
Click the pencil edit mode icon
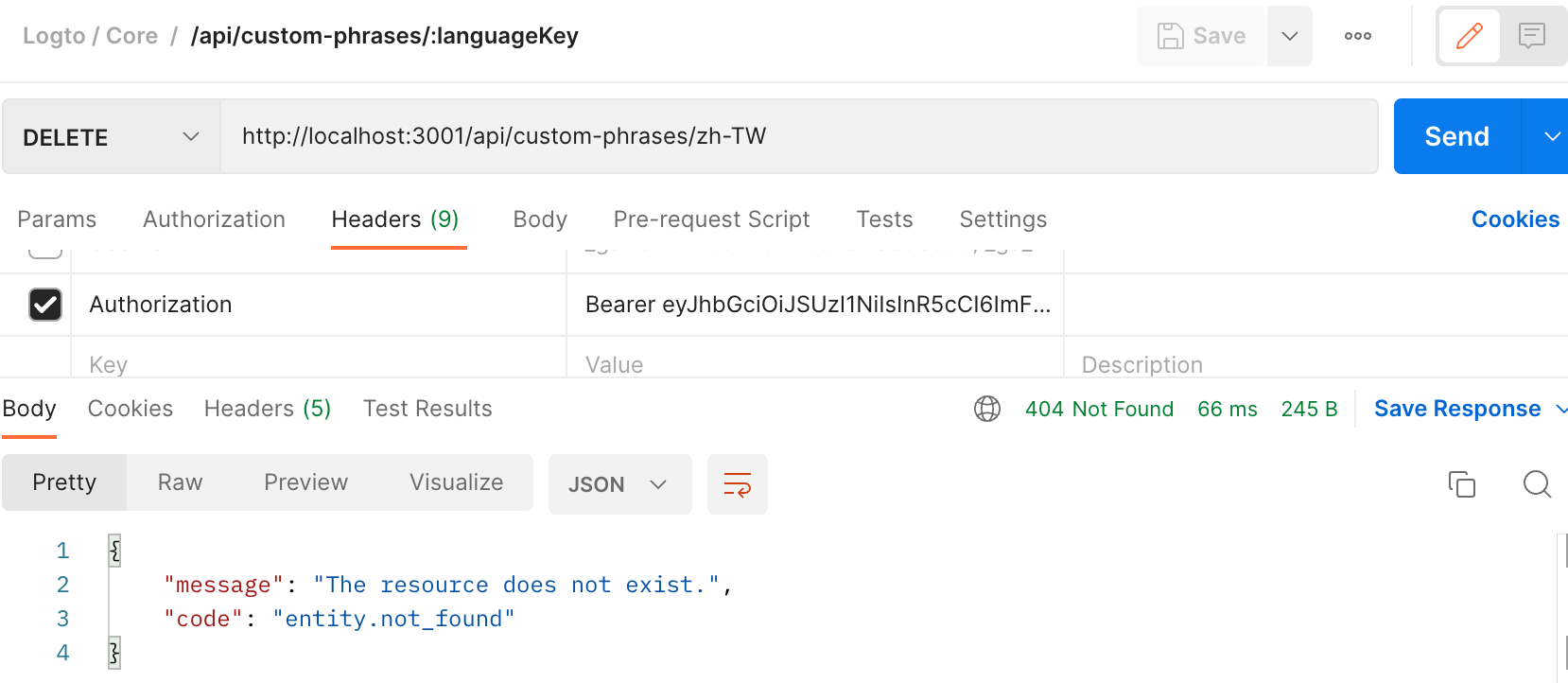point(1469,36)
